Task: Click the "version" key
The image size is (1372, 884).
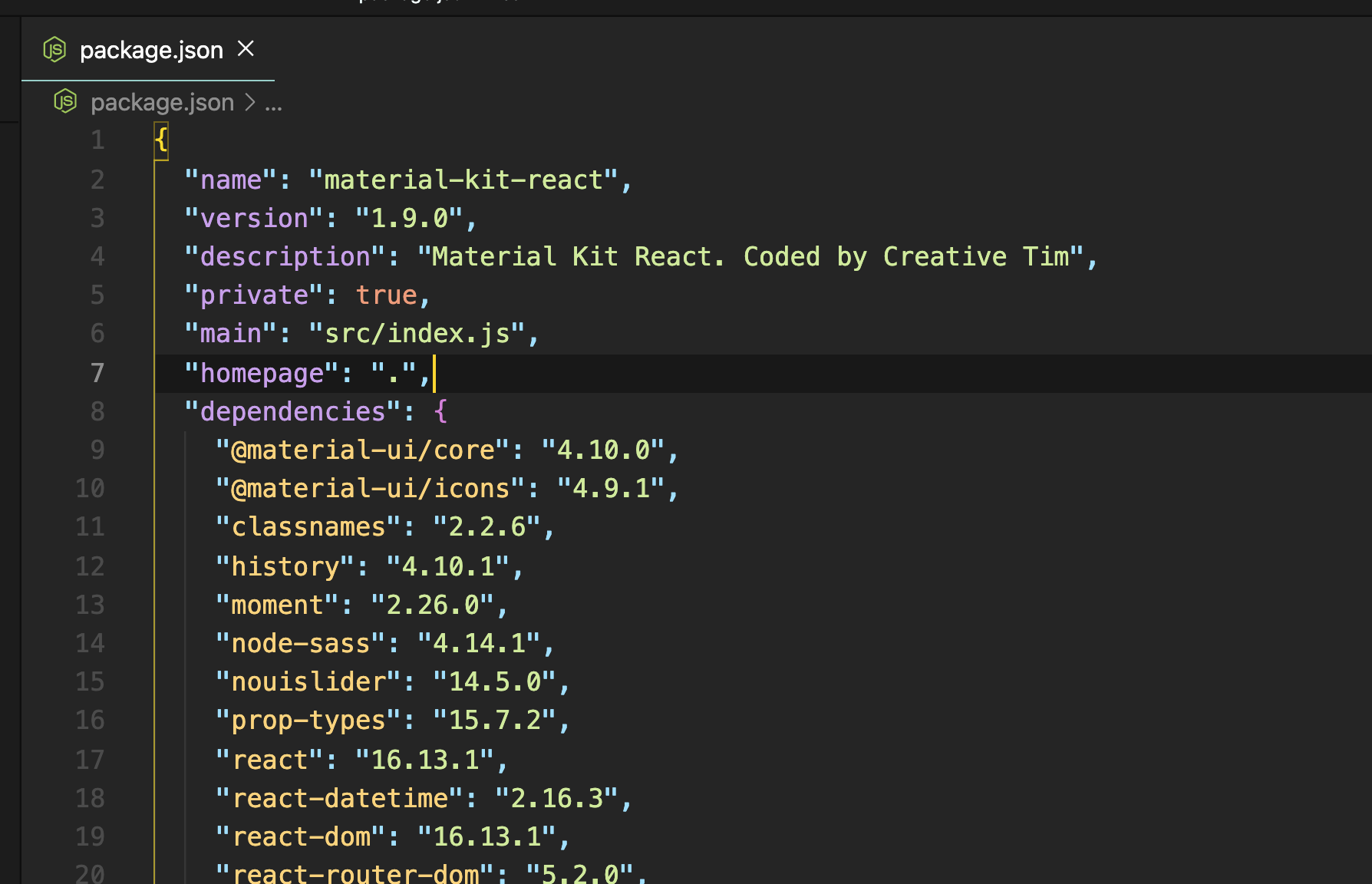Action: click(x=254, y=218)
